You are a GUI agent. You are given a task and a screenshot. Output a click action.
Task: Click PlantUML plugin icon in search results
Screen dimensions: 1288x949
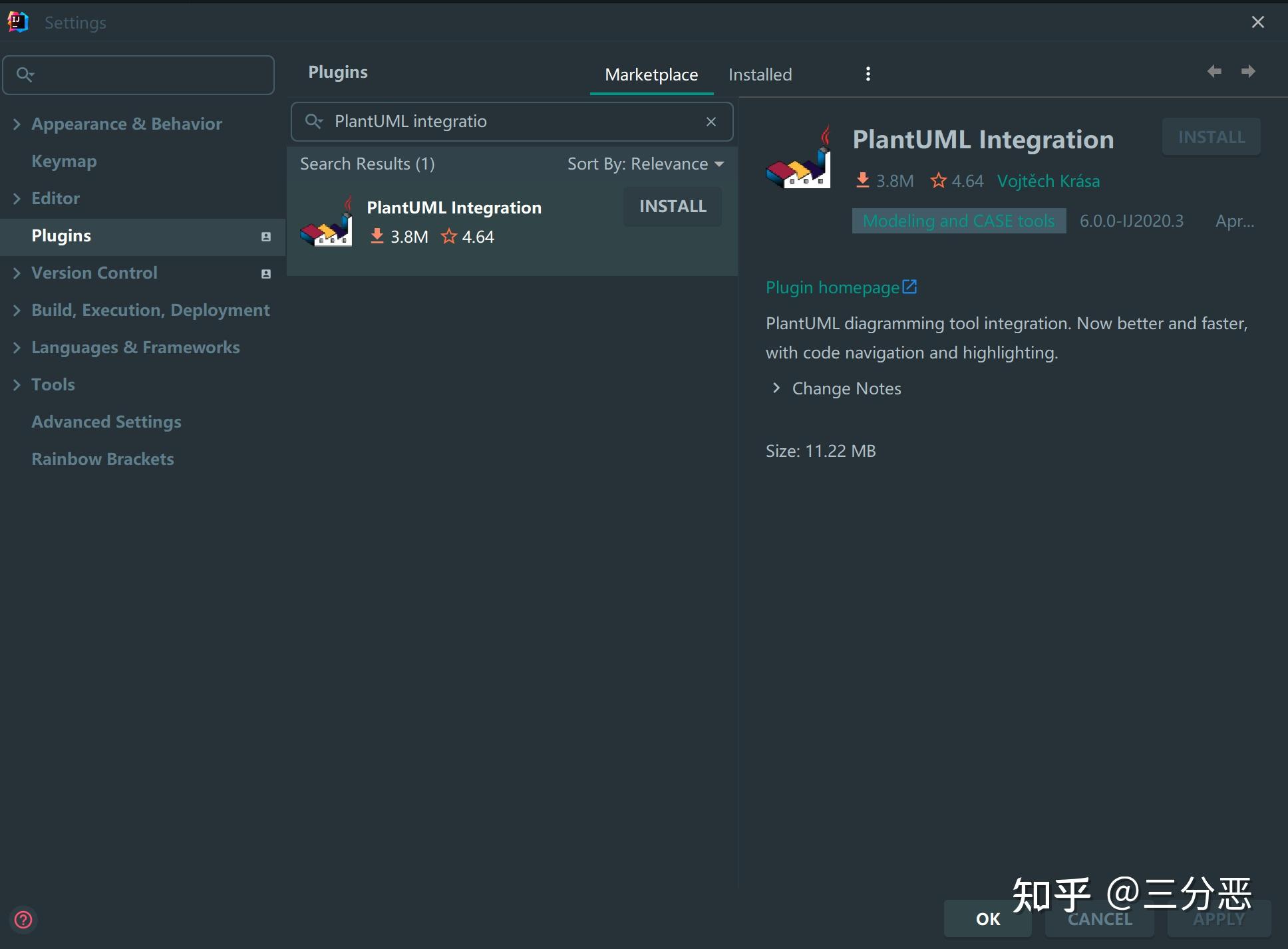327,222
